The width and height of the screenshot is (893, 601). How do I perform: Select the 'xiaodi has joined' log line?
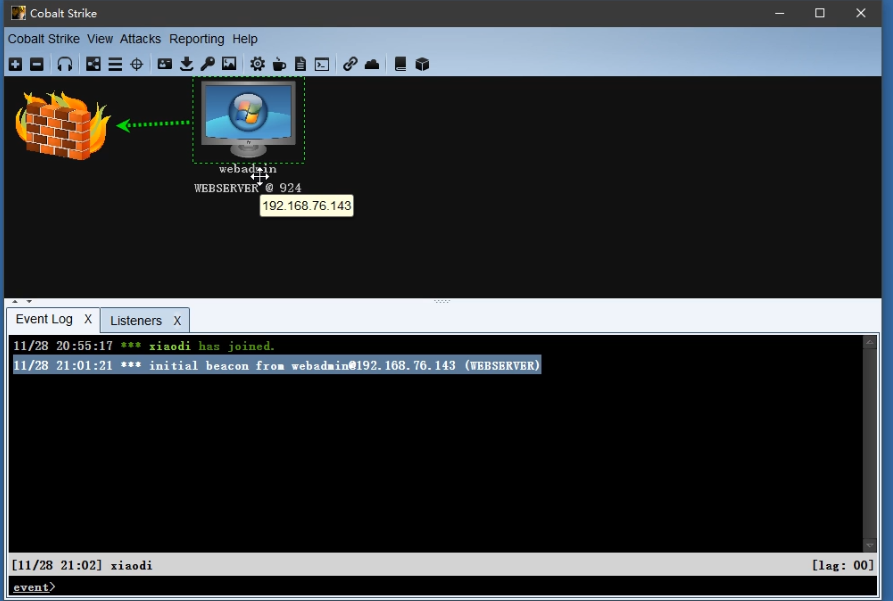click(144, 346)
